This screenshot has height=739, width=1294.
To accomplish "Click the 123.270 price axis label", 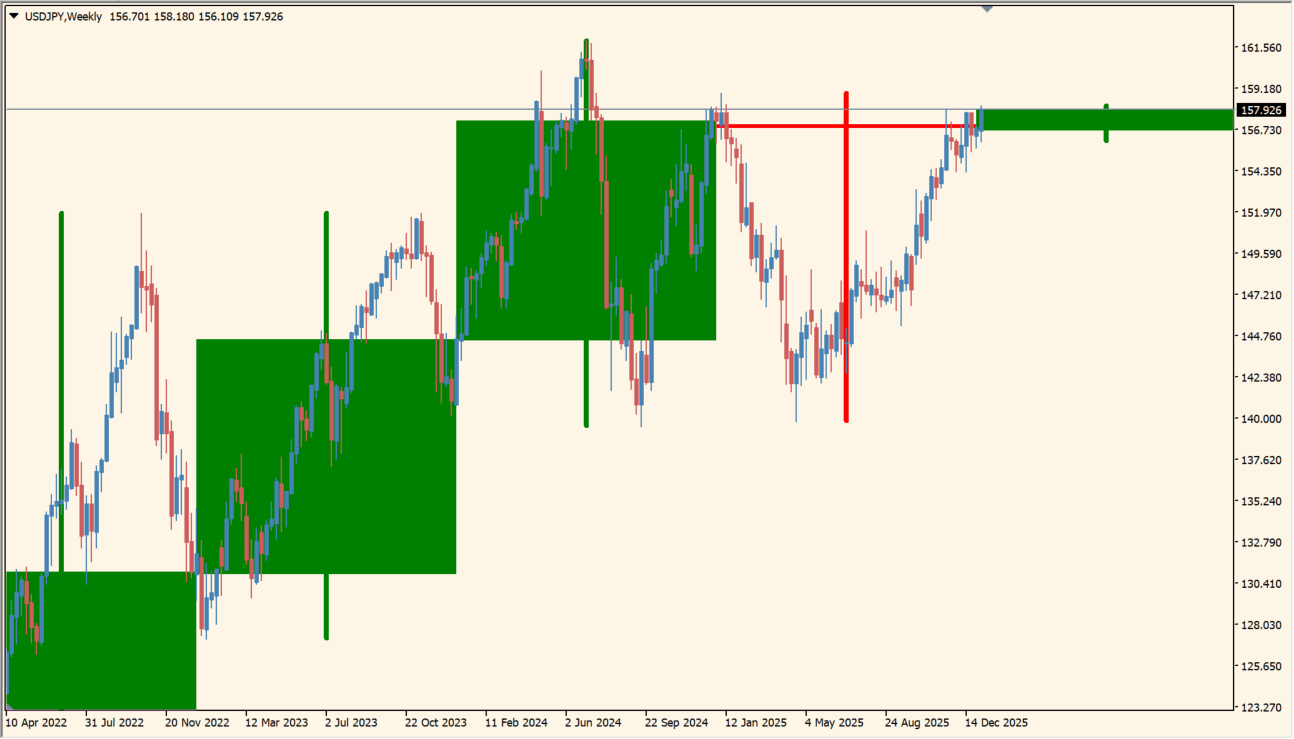I will (1260, 707).
